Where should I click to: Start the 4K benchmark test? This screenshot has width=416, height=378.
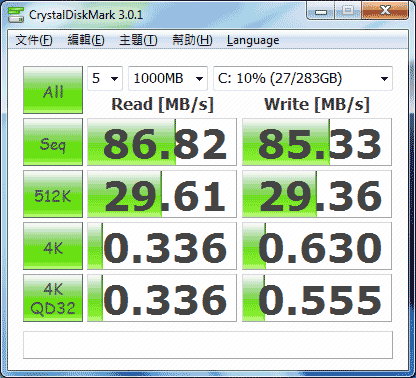[x=53, y=246]
